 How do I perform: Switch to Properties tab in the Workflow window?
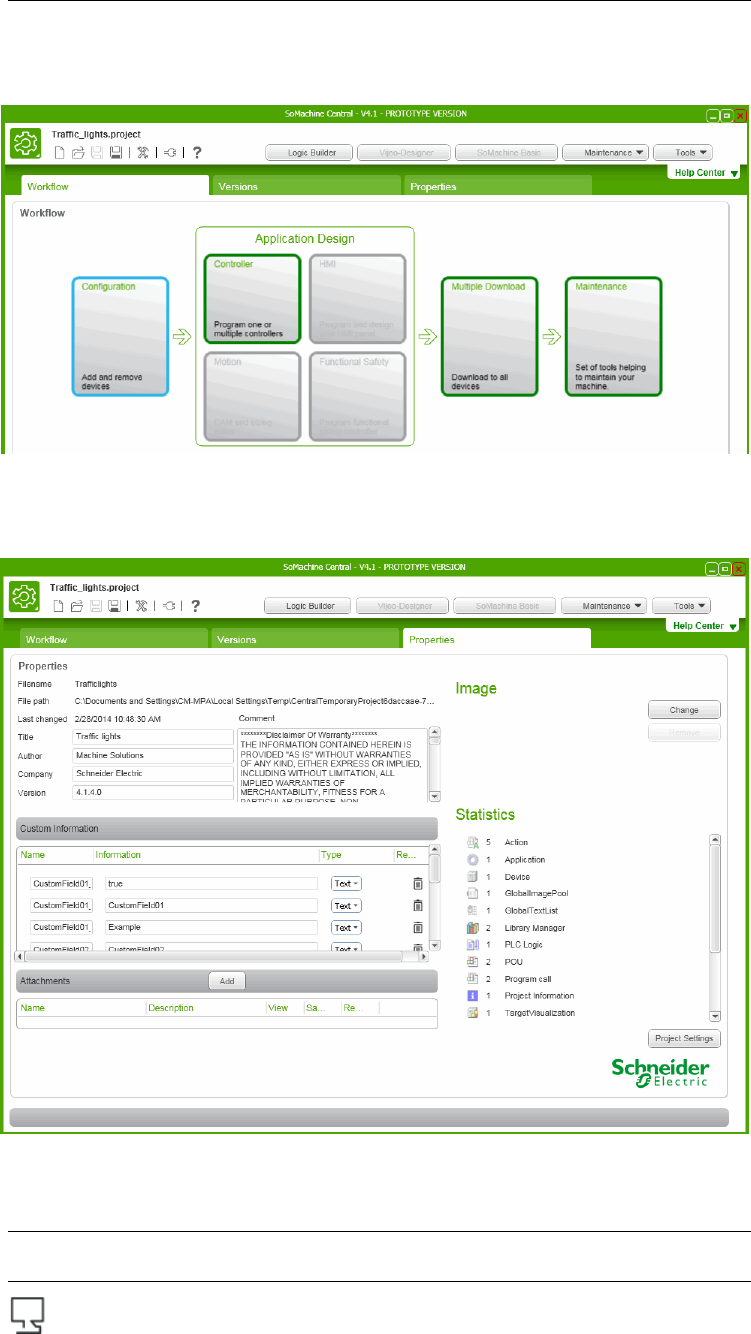click(497, 186)
